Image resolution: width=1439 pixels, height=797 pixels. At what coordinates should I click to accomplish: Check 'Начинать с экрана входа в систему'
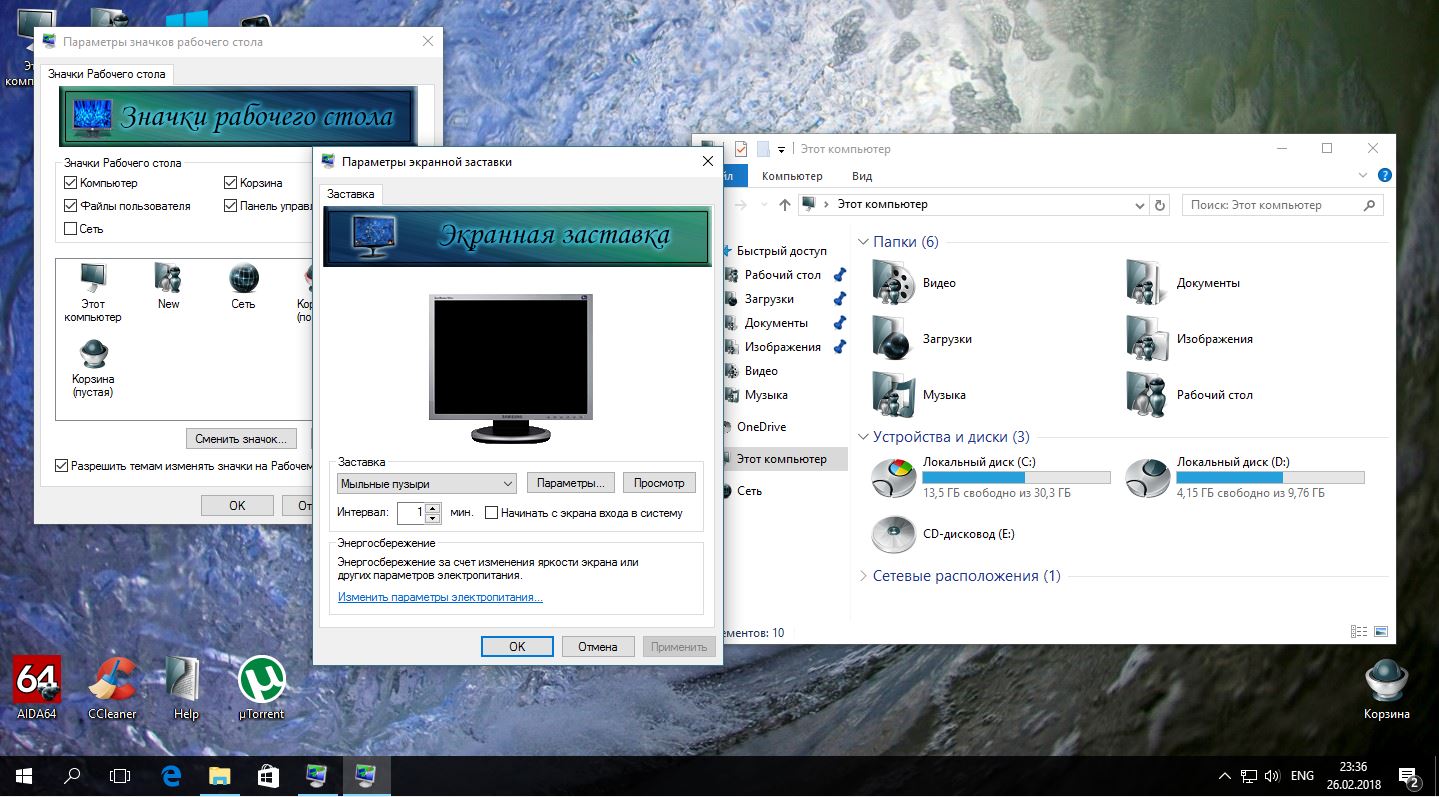pyautogui.click(x=491, y=513)
